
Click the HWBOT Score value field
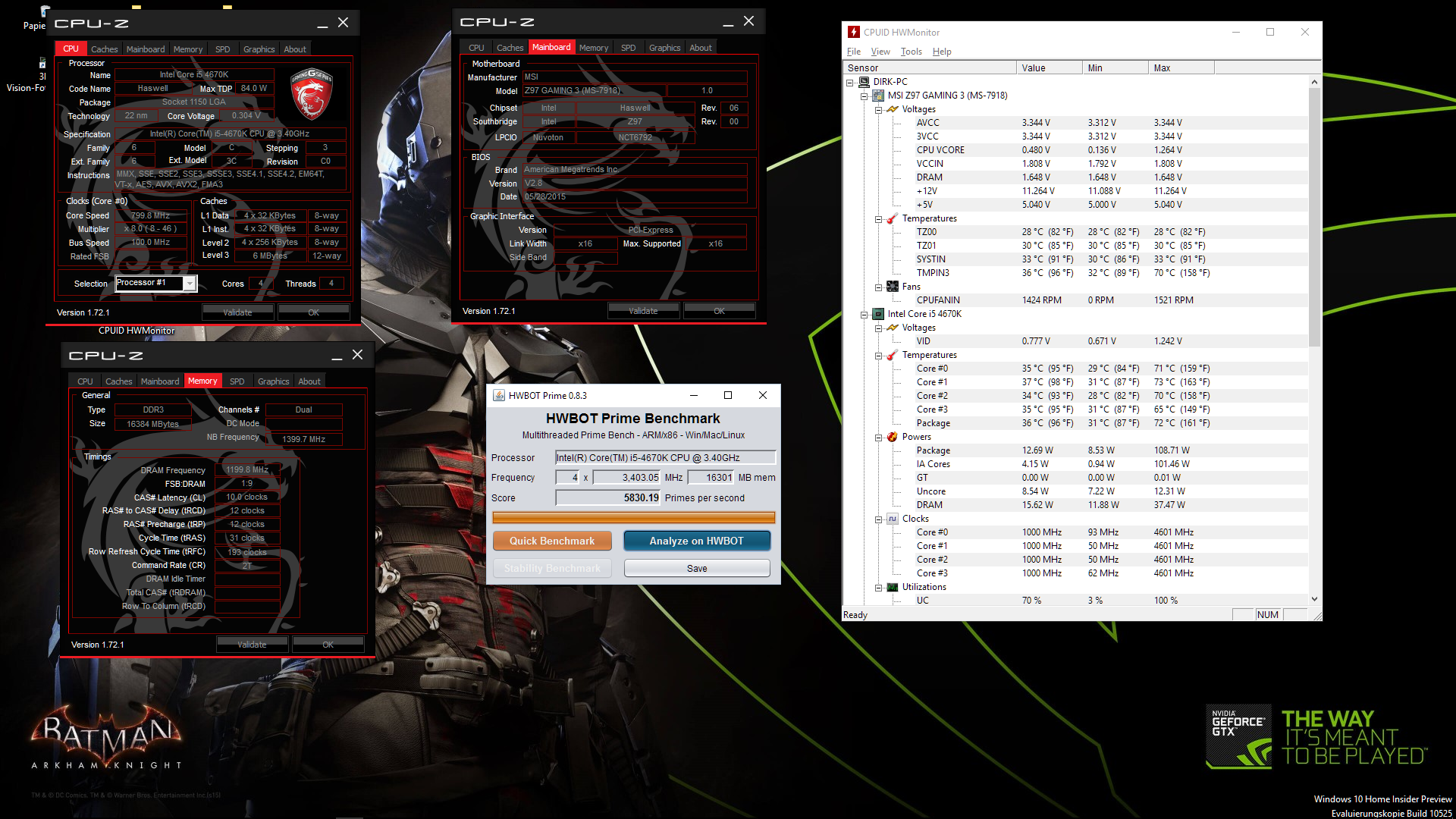(608, 497)
